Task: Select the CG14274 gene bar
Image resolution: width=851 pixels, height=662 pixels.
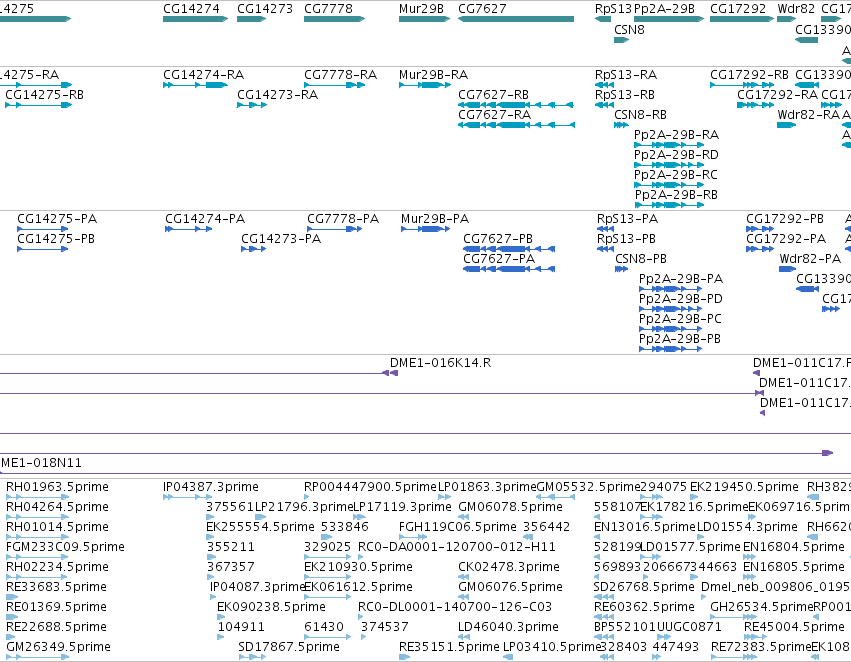Action: [195, 19]
